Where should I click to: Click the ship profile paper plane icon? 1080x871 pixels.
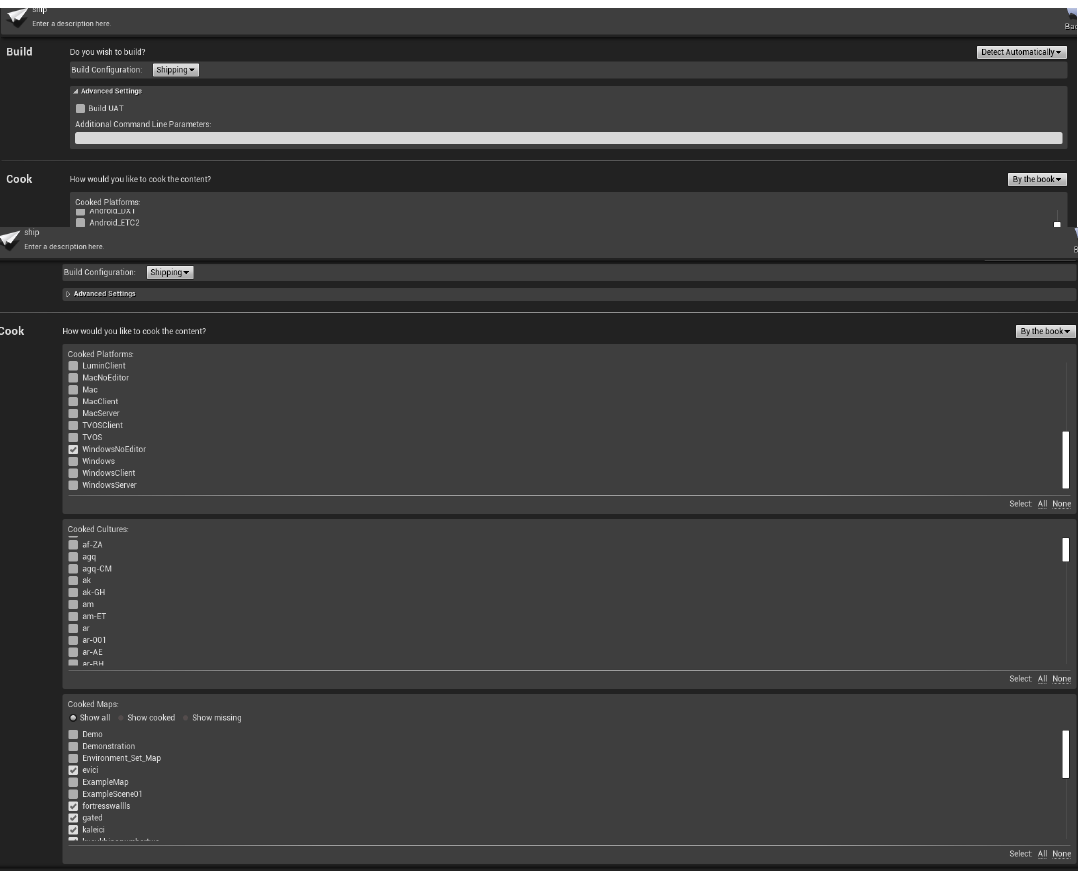click(x=15, y=15)
